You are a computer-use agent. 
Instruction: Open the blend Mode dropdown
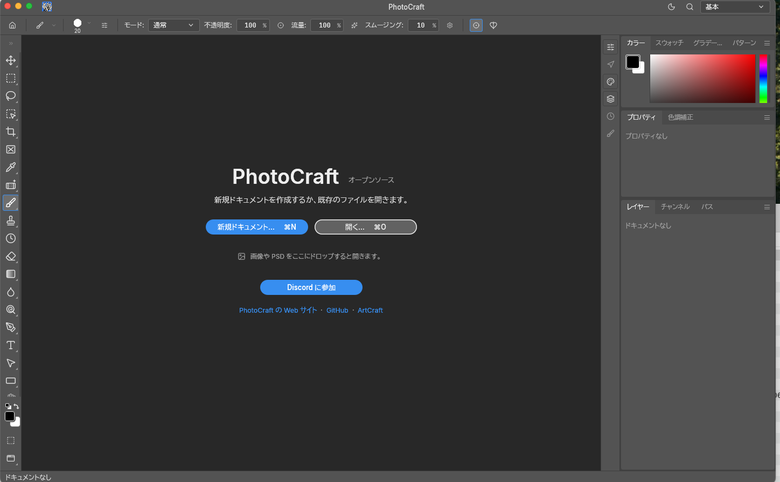174,25
